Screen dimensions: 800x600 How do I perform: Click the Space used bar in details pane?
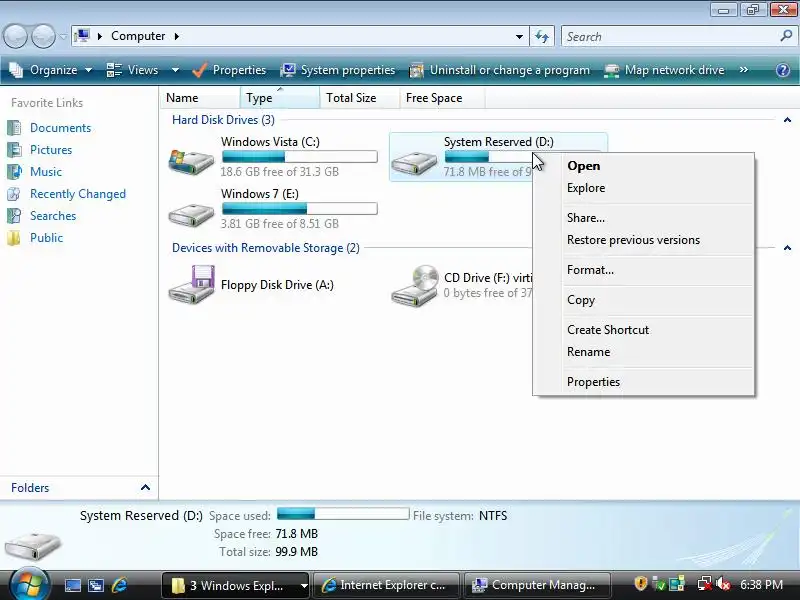pos(343,513)
